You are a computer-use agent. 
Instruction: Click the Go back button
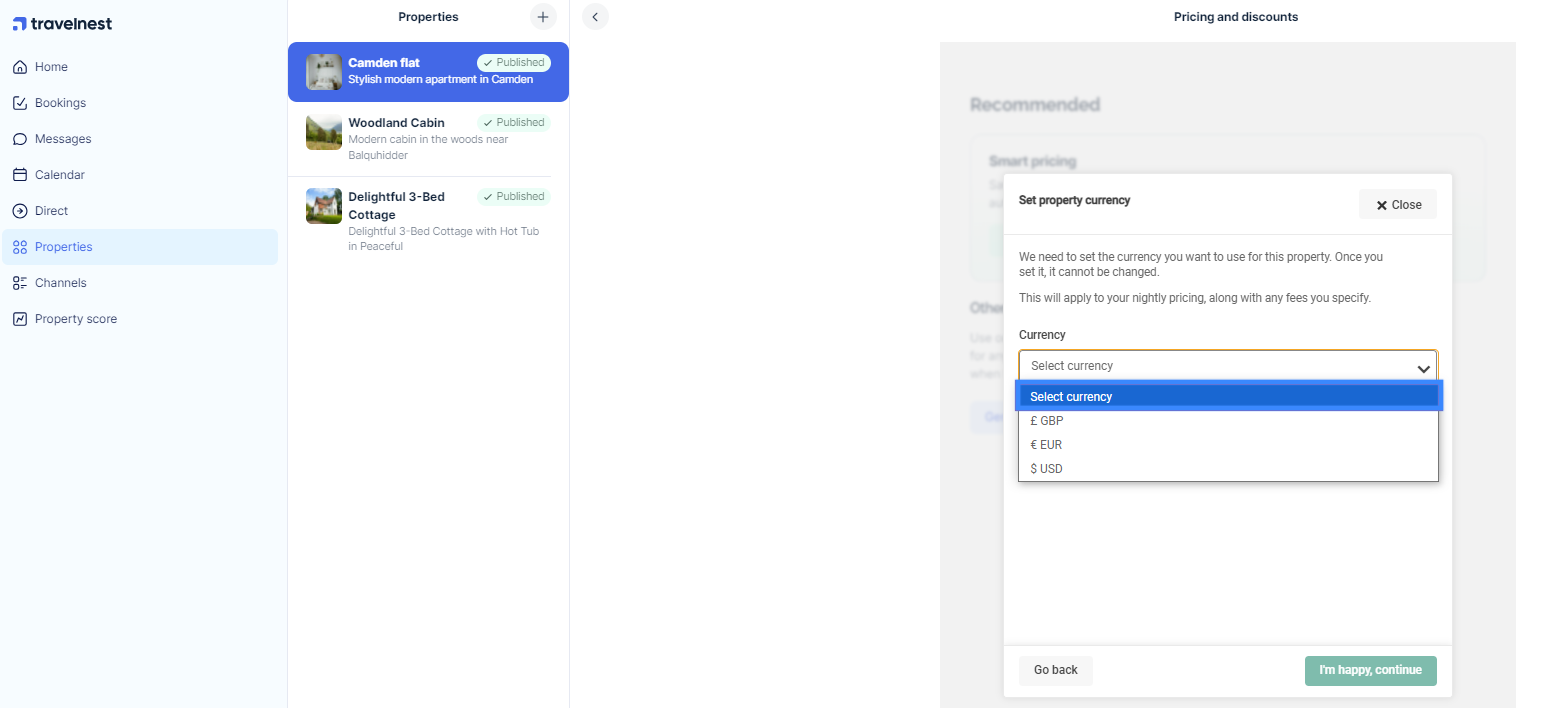click(x=1056, y=670)
